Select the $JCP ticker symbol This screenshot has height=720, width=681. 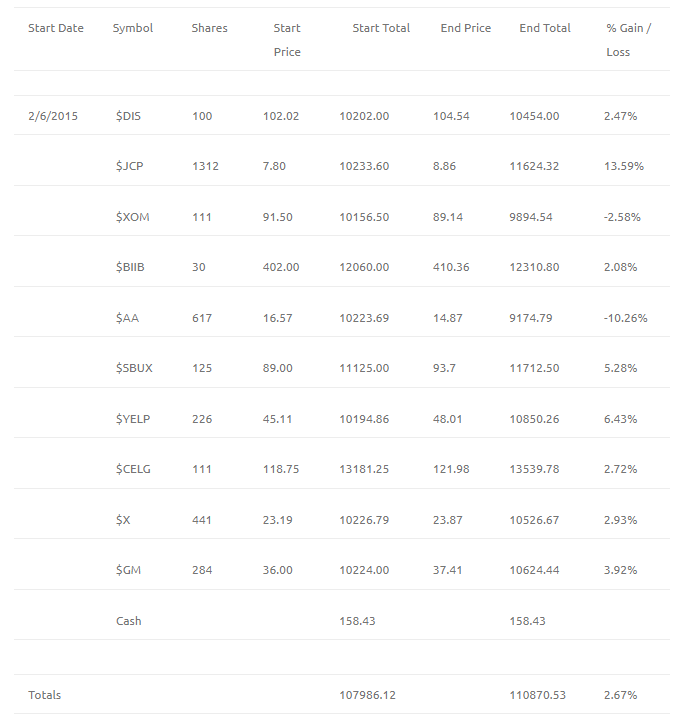coord(129,166)
